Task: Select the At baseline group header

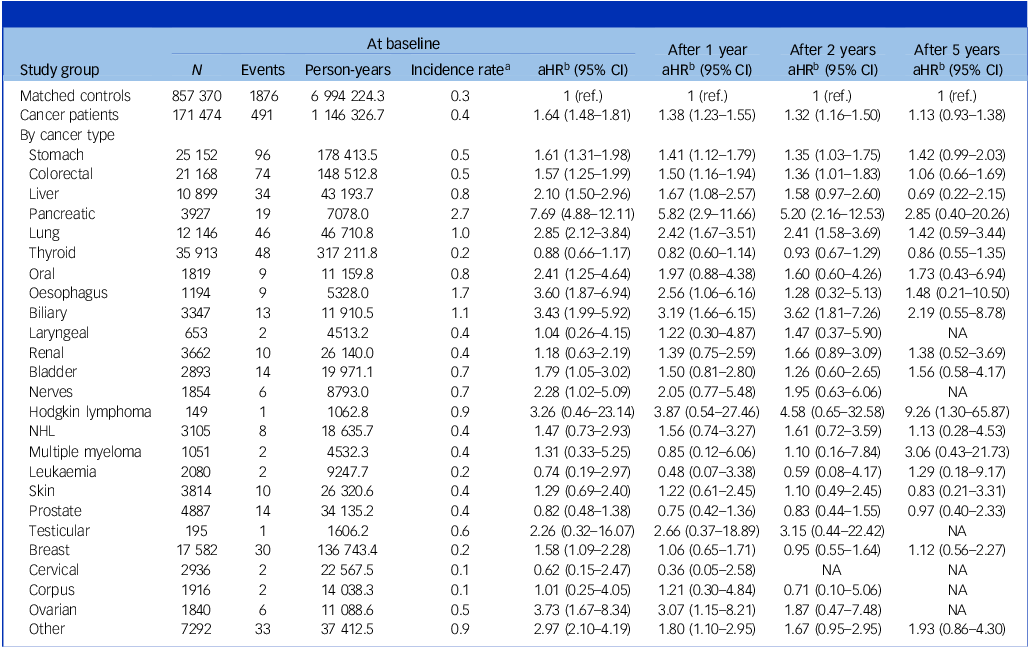Action: (404, 45)
